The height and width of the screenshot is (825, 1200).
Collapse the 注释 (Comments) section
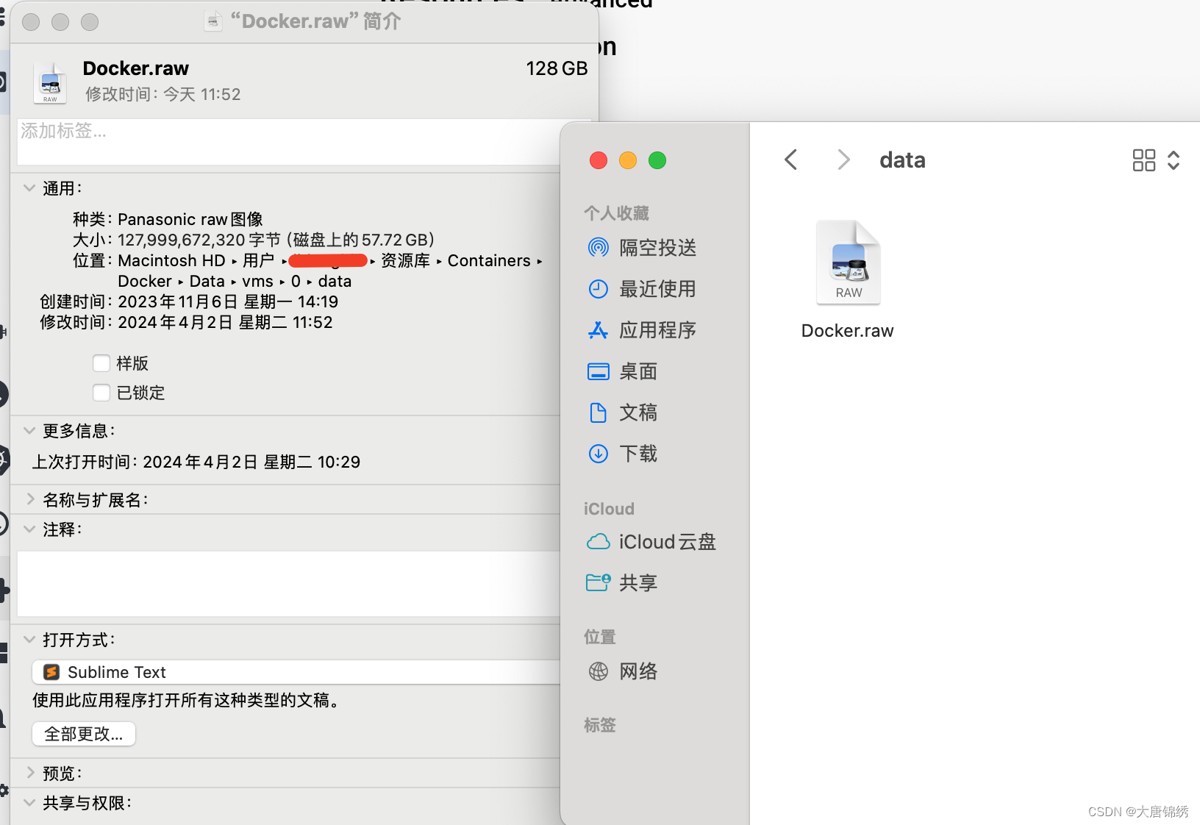[x=30, y=529]
